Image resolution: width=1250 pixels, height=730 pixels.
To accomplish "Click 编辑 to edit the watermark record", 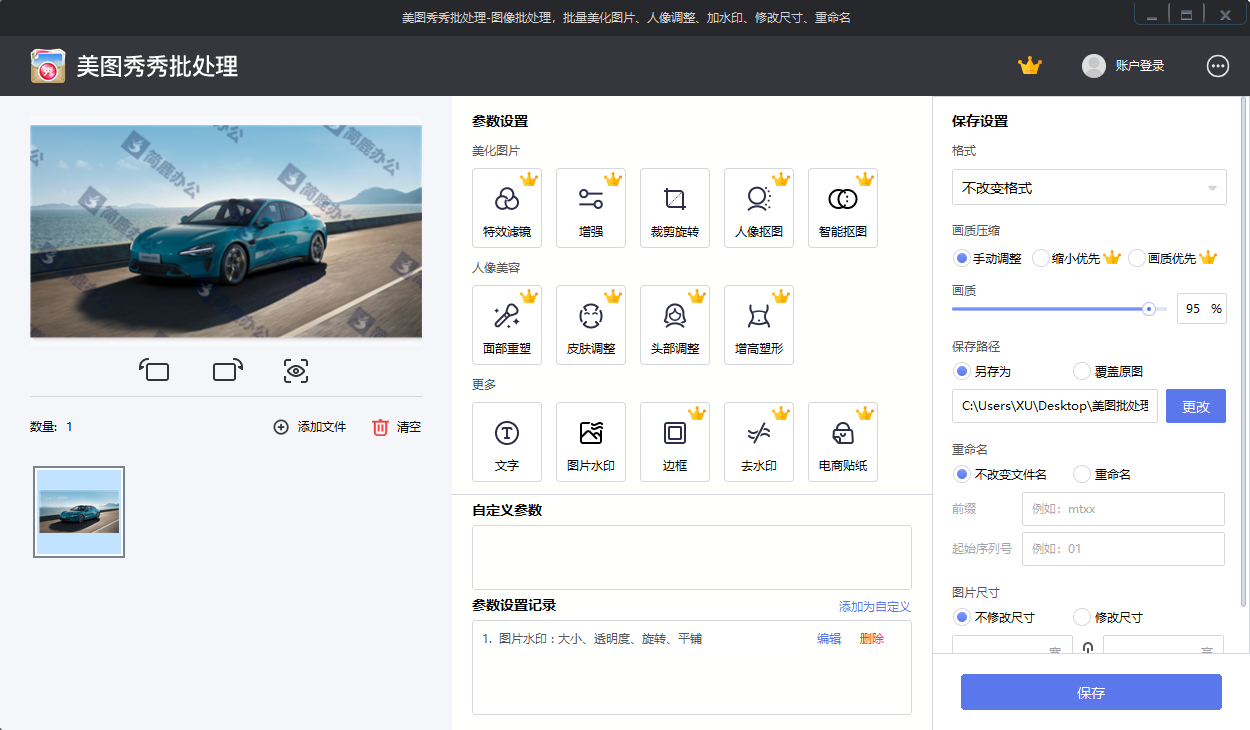I will point(828,638).
